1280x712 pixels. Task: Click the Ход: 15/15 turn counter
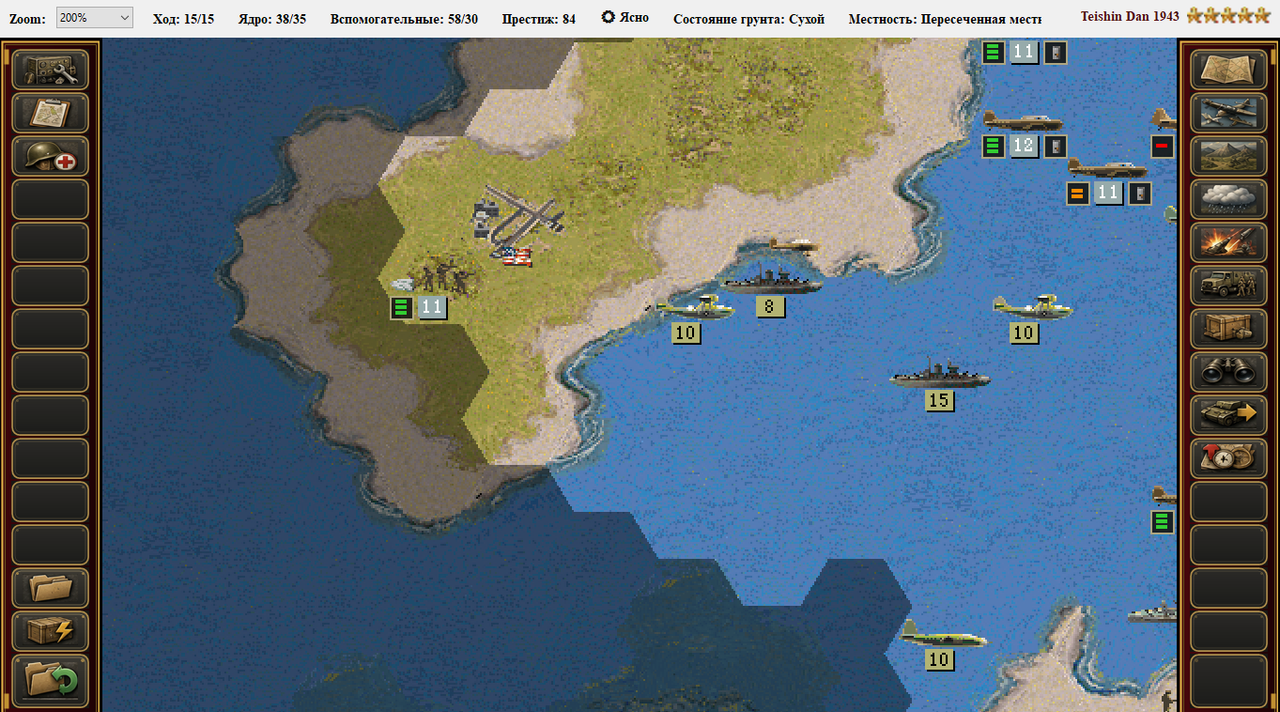coord(183,18)
